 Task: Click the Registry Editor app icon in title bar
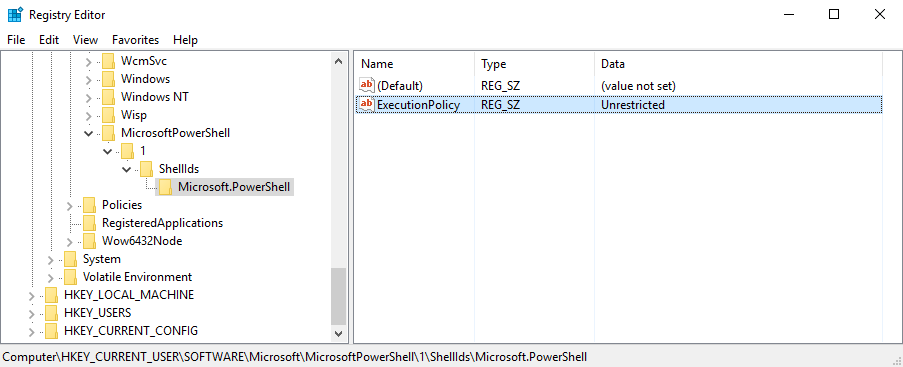pyautogui.click(x=14, y=14)
